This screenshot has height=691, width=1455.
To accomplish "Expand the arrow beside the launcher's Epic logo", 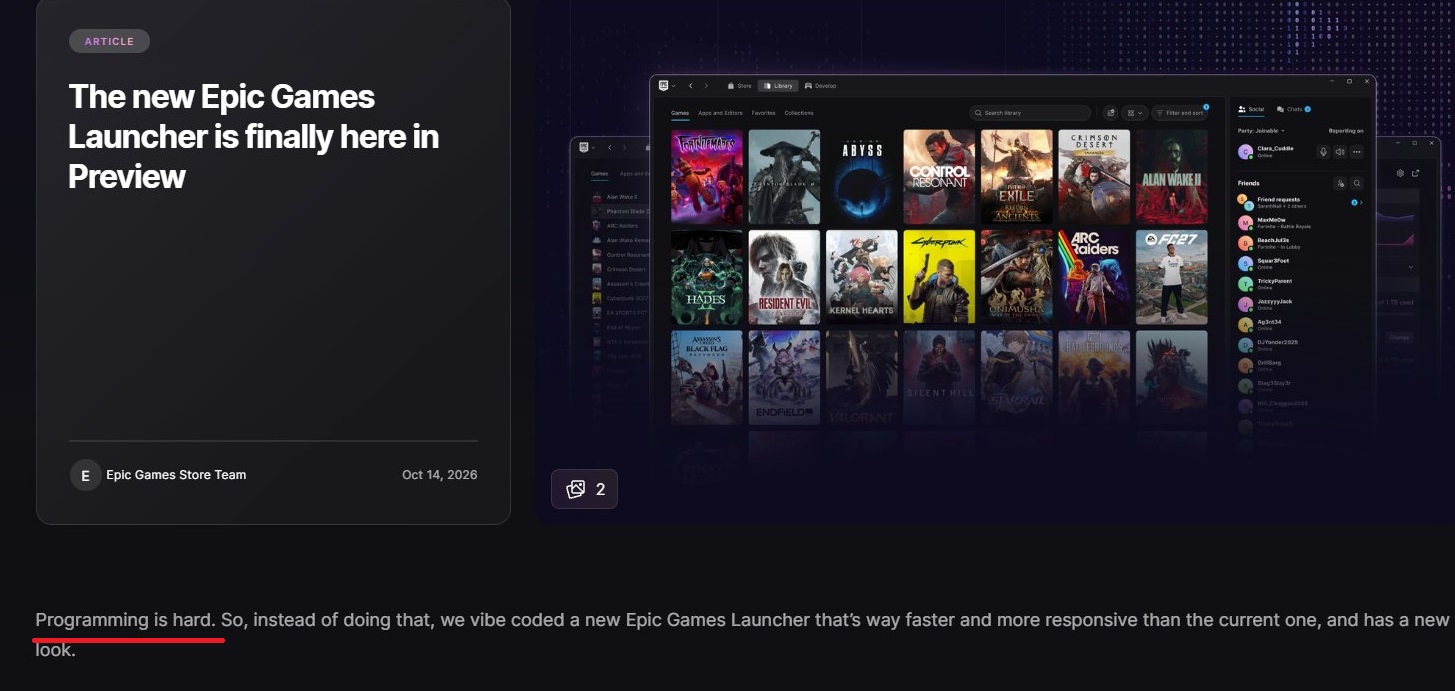I will tap(674, 86).
